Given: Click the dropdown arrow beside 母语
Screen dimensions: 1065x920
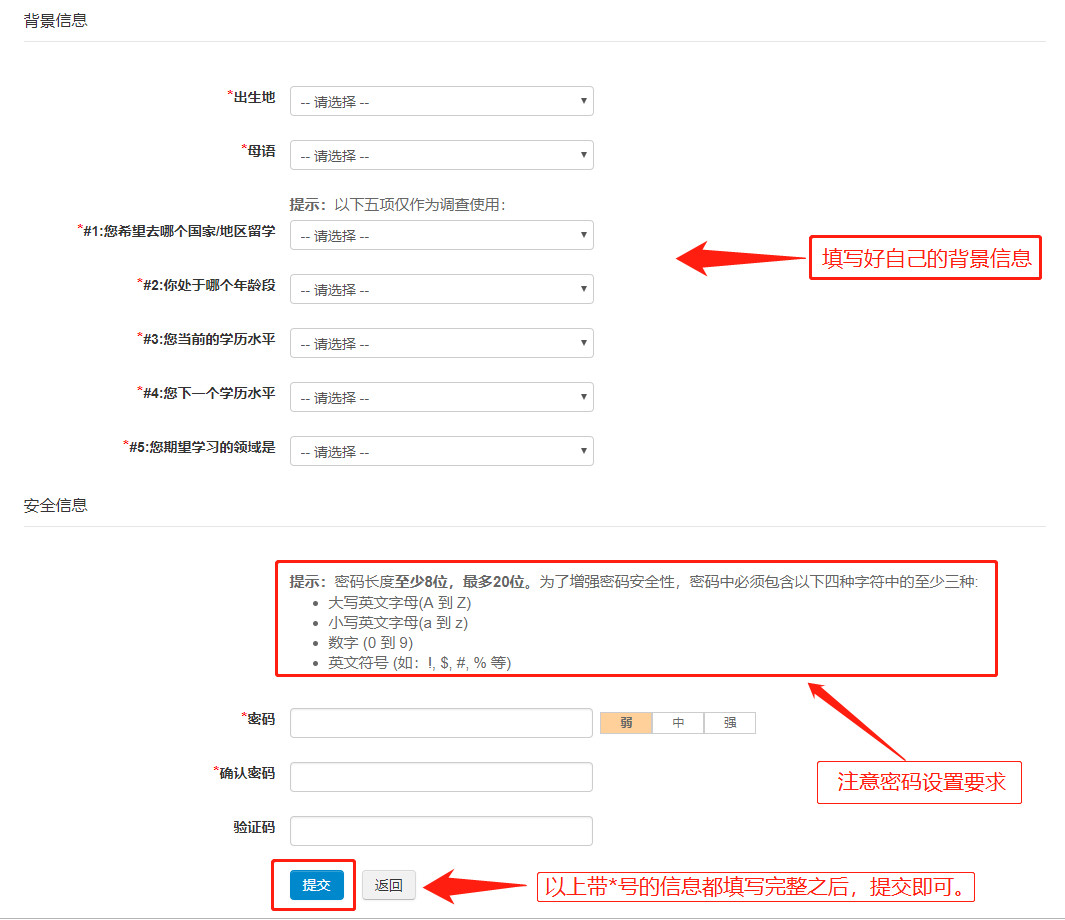Looking at the screenshot, I should coord(581,155).
